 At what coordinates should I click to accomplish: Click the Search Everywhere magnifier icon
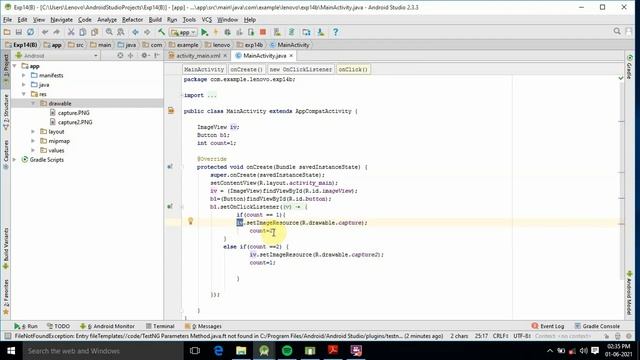click(617, 31)
